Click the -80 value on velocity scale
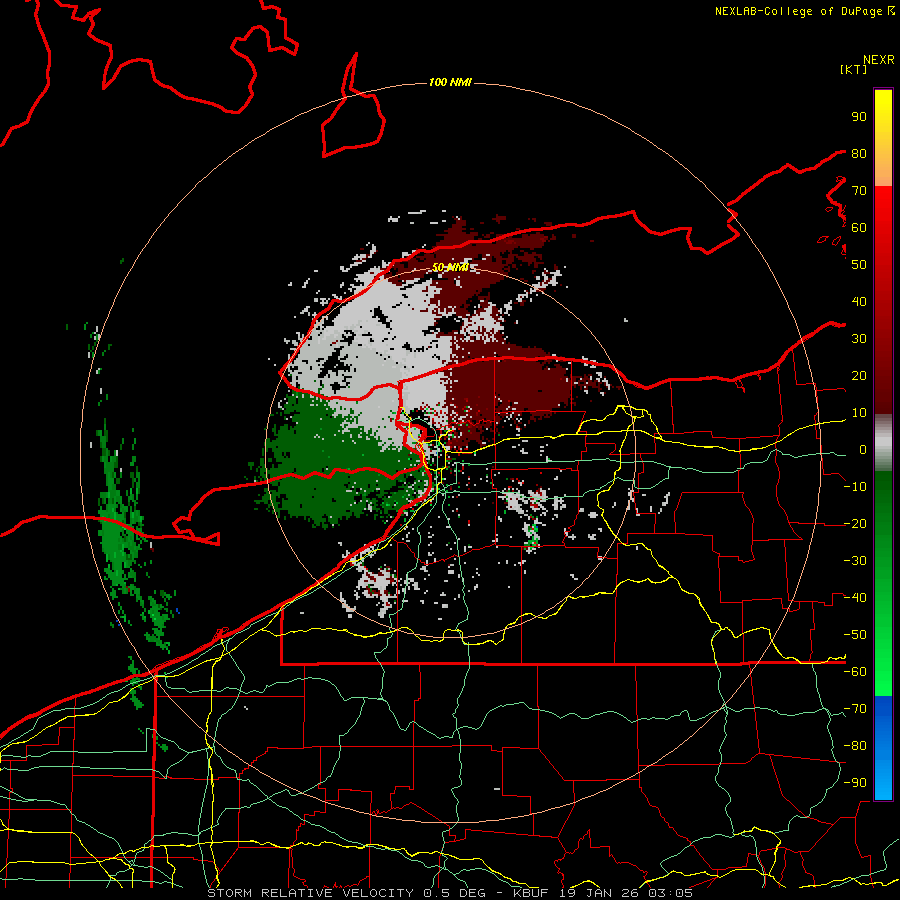Image resolution: width=900 pixels, height=900 pixels. [855, 746]
